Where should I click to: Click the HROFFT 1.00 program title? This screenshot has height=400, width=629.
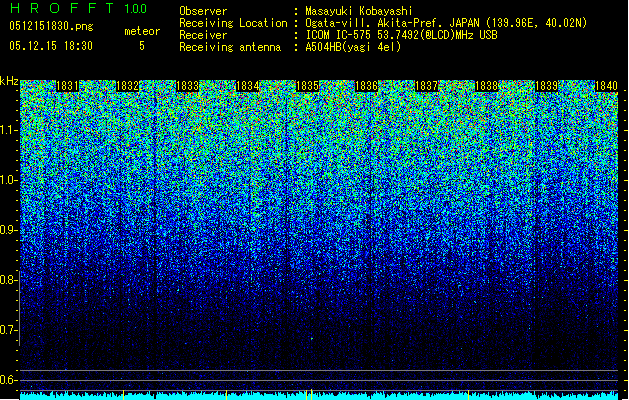[78, 8]
